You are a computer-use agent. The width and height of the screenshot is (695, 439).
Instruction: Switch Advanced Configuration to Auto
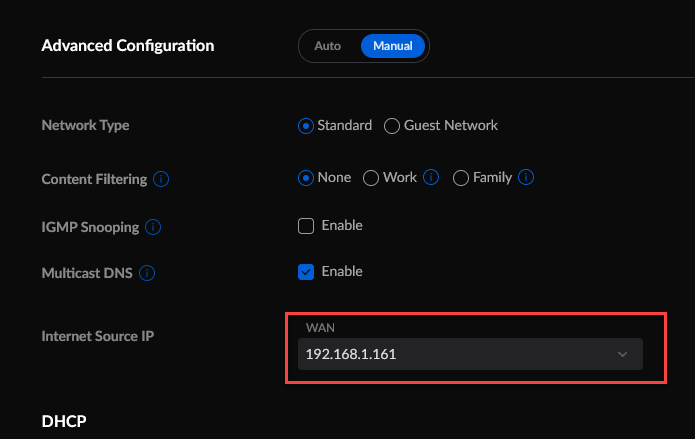point(328,46)
